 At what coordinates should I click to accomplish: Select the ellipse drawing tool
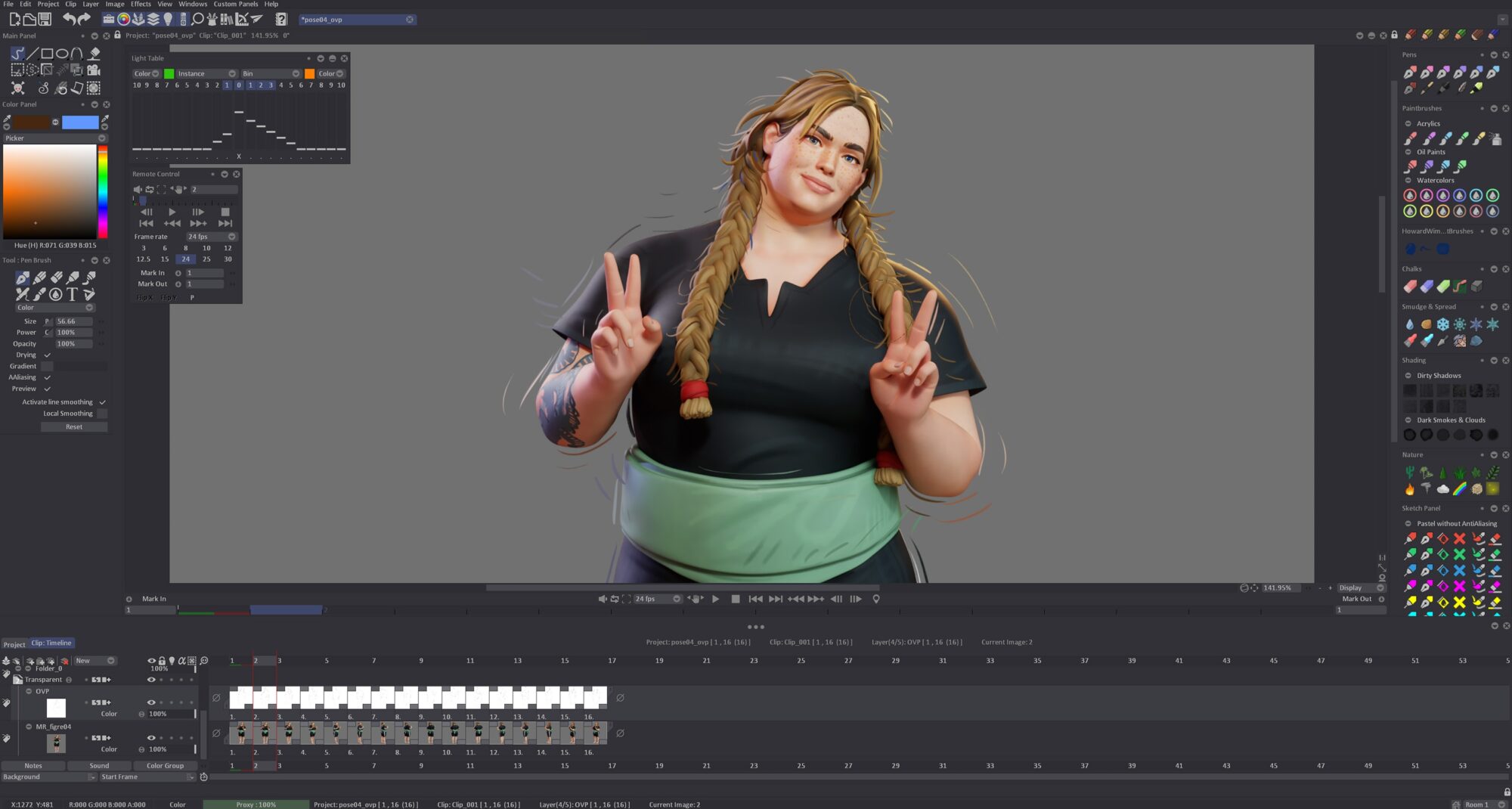[62, 54]
